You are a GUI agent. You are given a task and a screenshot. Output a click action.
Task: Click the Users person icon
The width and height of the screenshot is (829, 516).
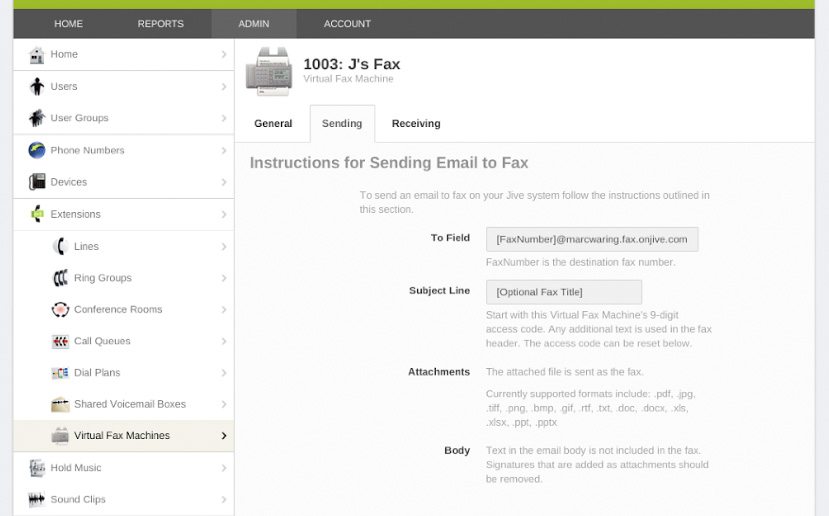tap(36, 86)
